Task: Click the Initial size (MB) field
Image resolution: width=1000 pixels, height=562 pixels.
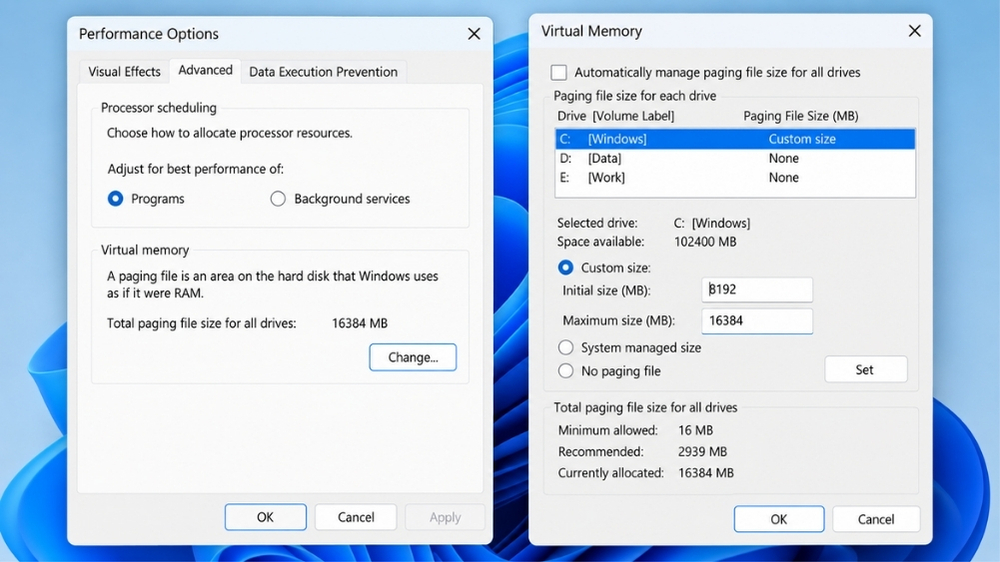Action: coord(757,290)
